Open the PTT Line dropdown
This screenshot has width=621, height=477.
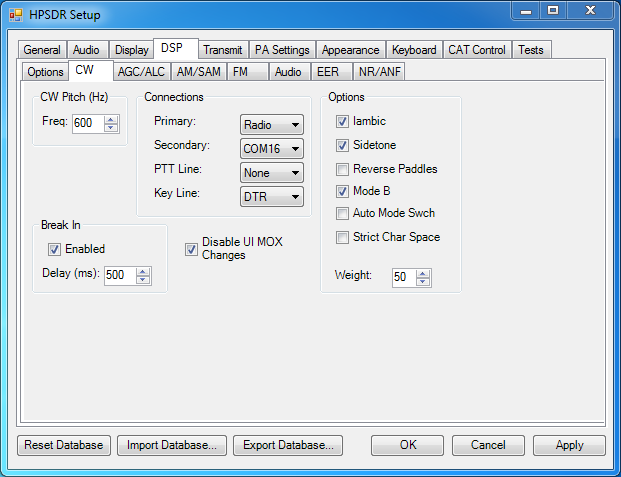tap(272, 173)
